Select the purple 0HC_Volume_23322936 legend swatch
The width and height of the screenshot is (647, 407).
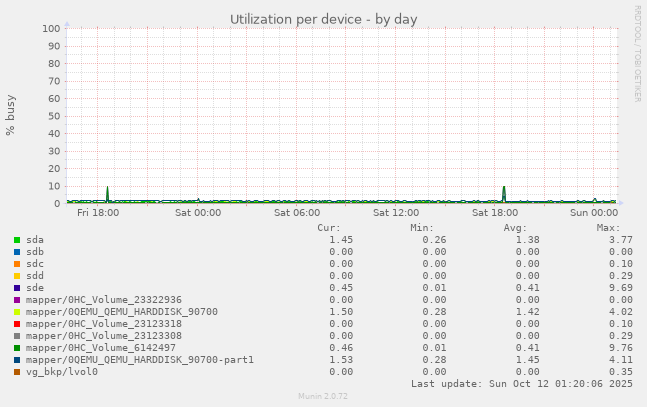coord(17,300)
